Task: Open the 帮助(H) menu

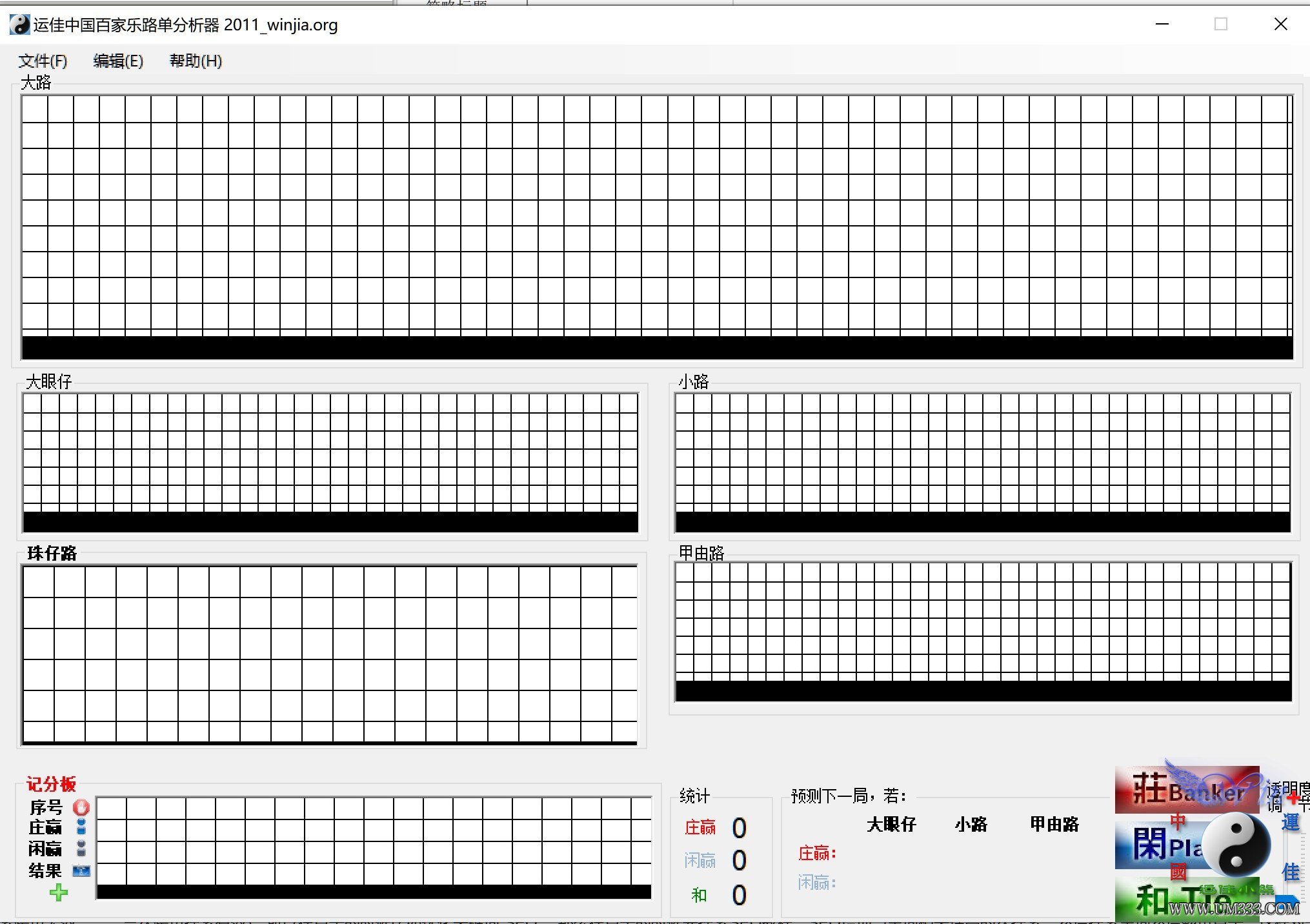Action: (x=196, y=61)
